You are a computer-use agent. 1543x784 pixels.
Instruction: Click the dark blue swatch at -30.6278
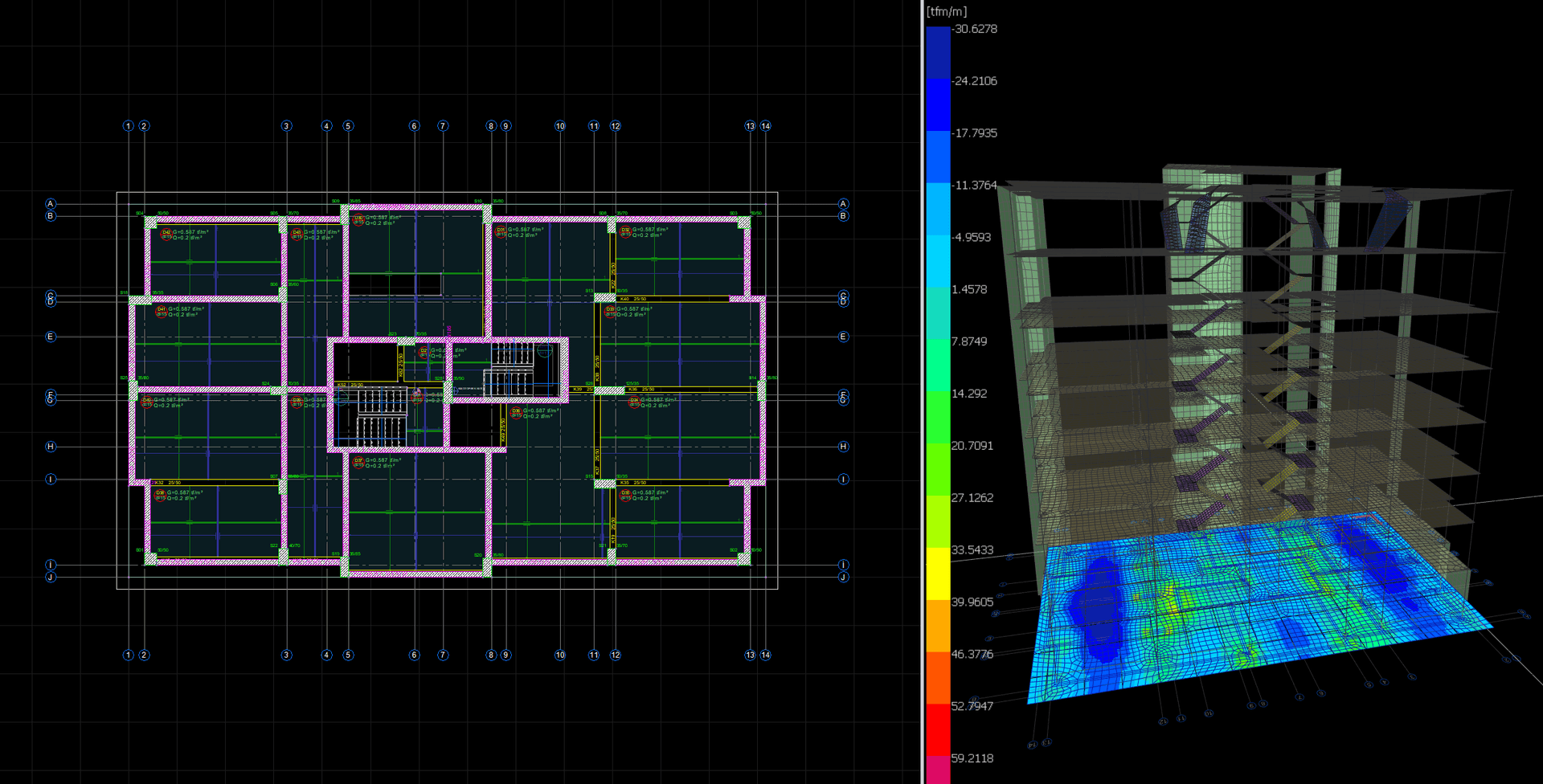coord(938,52)
